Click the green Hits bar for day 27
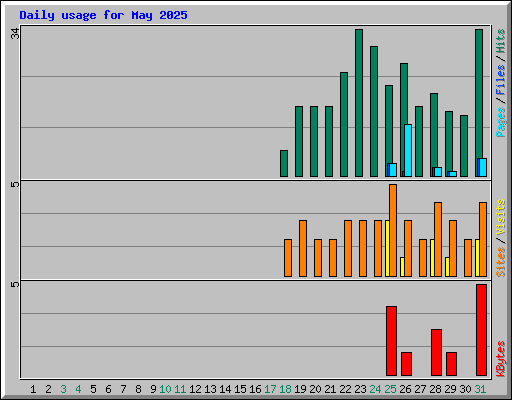This screenshot has width=512, height=400. pyautogui.click(x=419, y=141)
